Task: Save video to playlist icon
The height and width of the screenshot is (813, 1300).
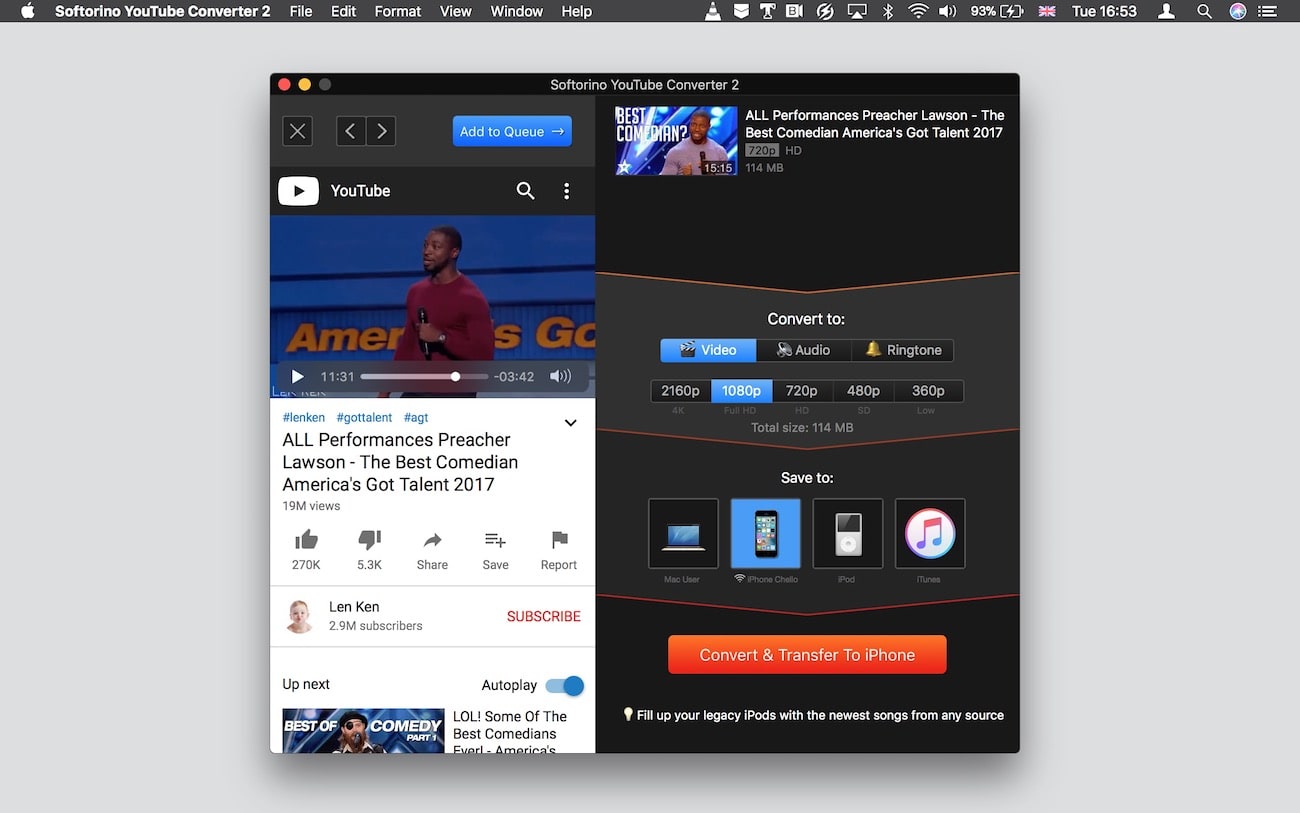Action: pos(495,540)
